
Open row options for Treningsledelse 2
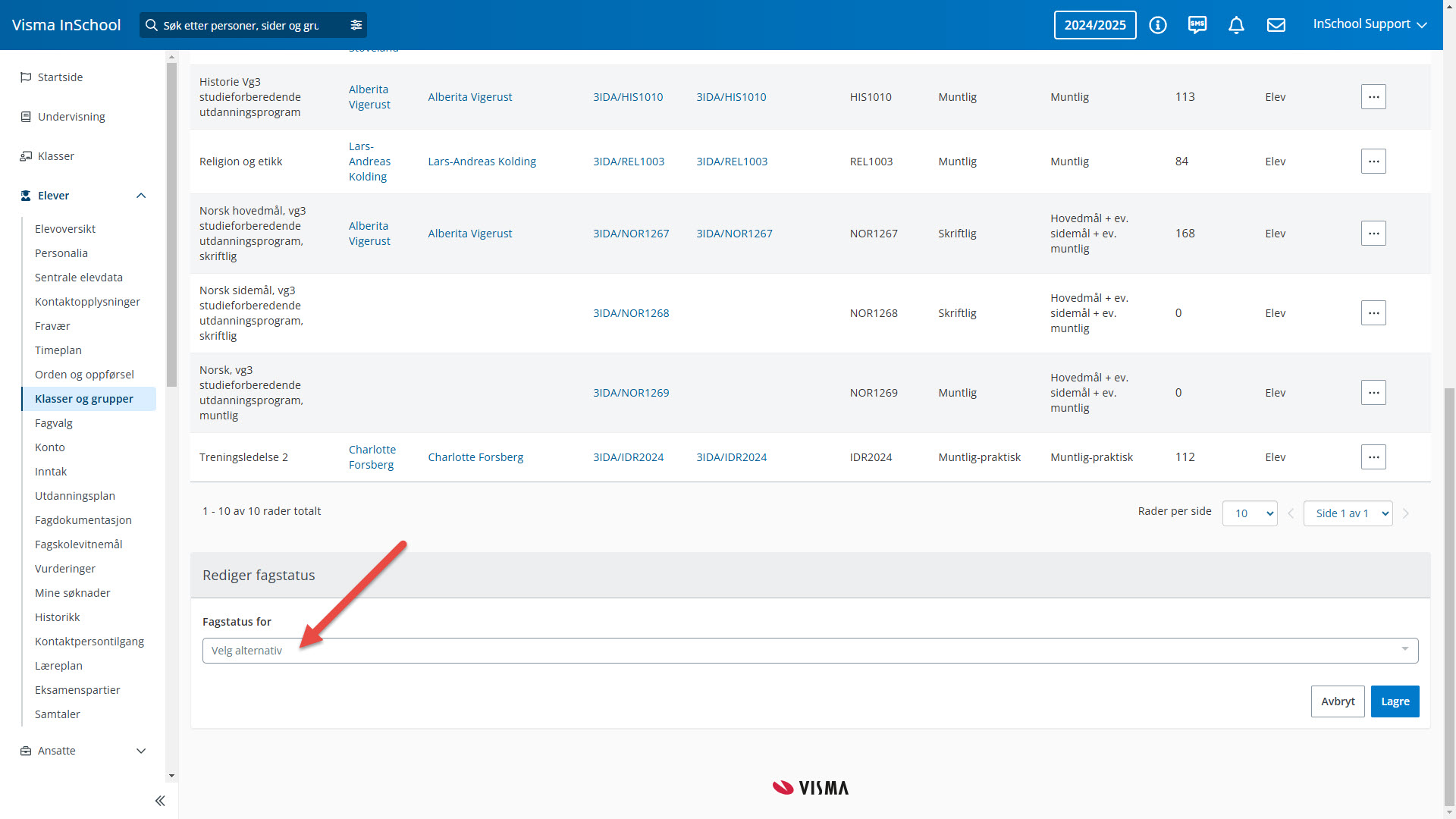coord(1373,457)
